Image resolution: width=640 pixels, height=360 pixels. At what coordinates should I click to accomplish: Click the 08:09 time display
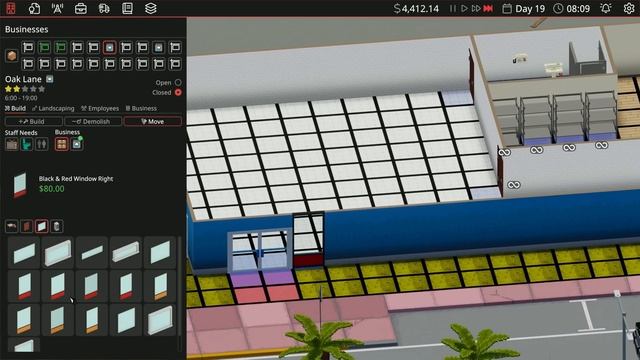pos(578,9)
